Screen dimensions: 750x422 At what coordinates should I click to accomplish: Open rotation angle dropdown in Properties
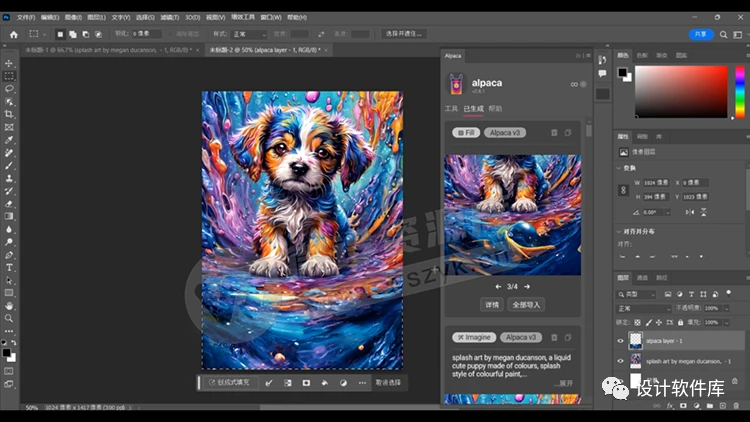[668, 212]
